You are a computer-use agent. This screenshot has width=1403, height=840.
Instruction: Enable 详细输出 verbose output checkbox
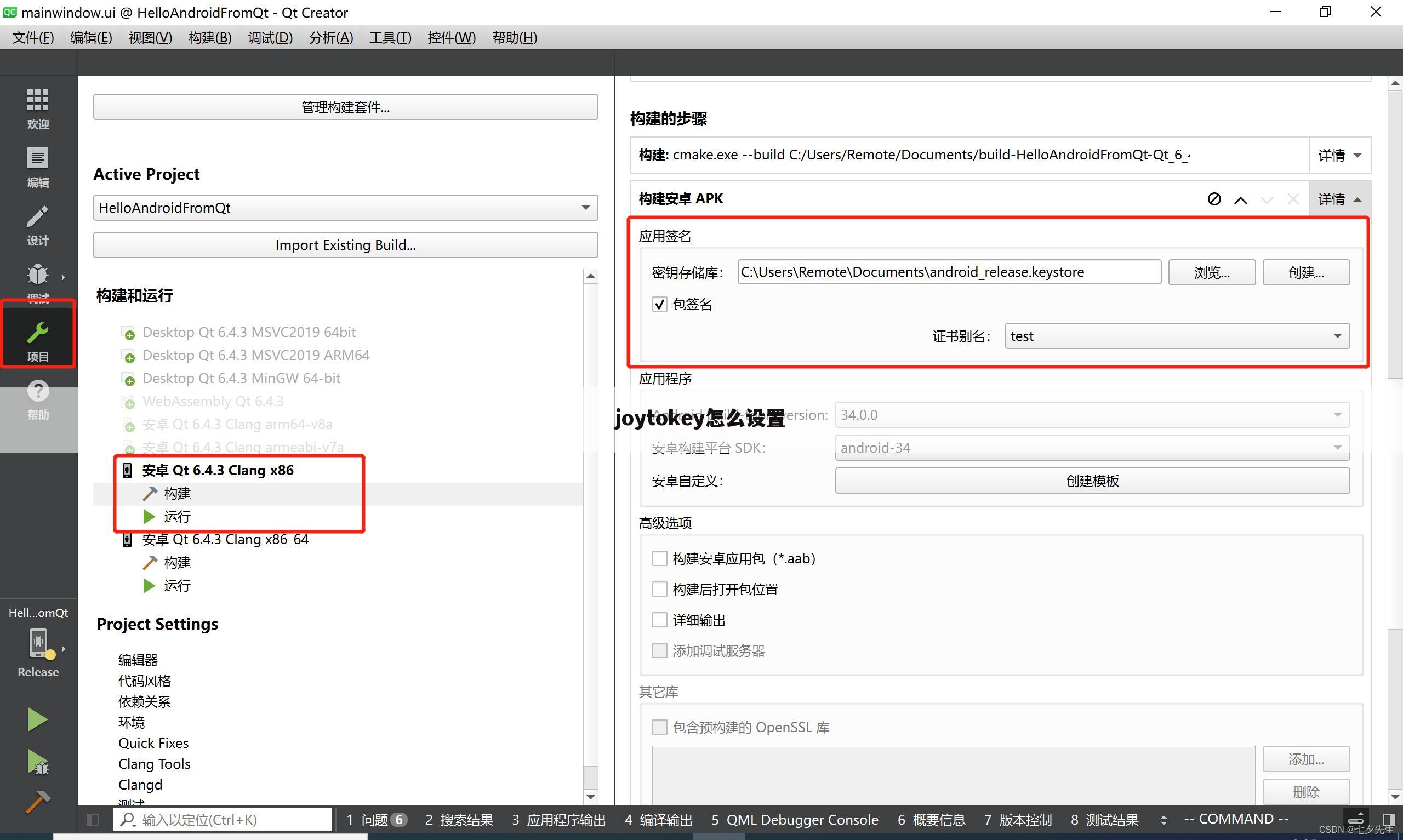[x=659, y=620]
